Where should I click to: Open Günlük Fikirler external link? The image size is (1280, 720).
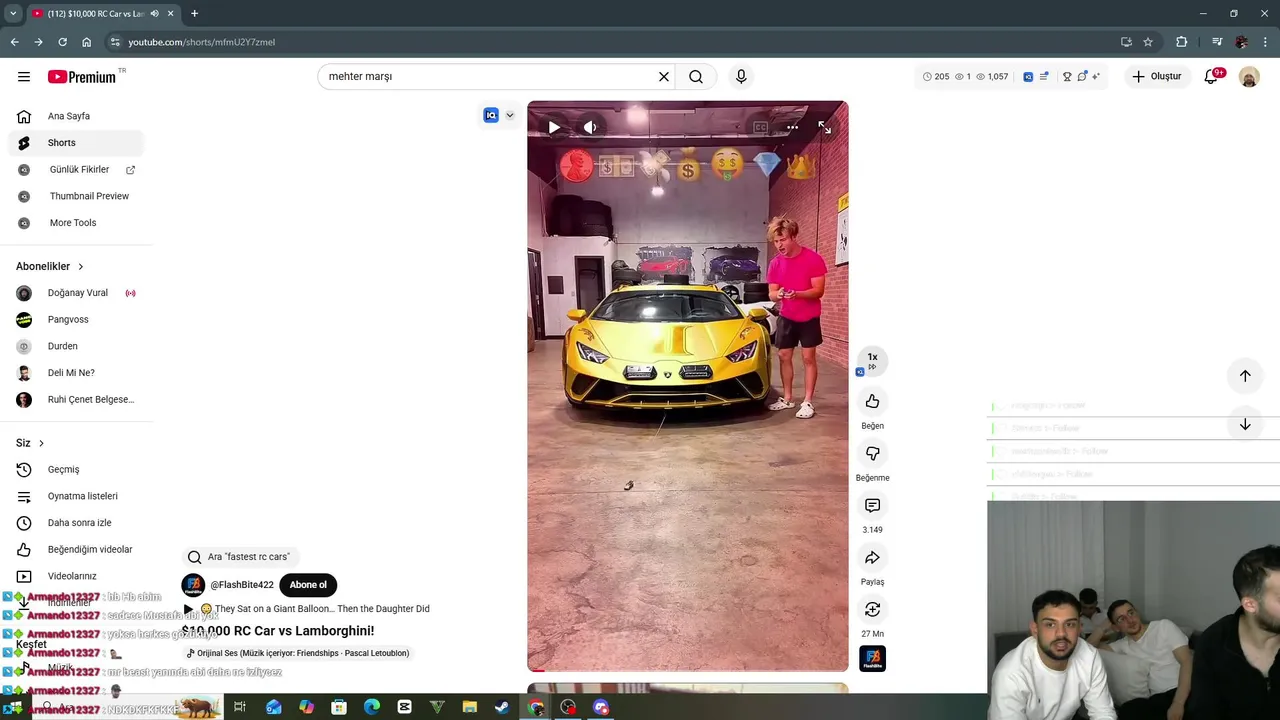click(76, 170)
